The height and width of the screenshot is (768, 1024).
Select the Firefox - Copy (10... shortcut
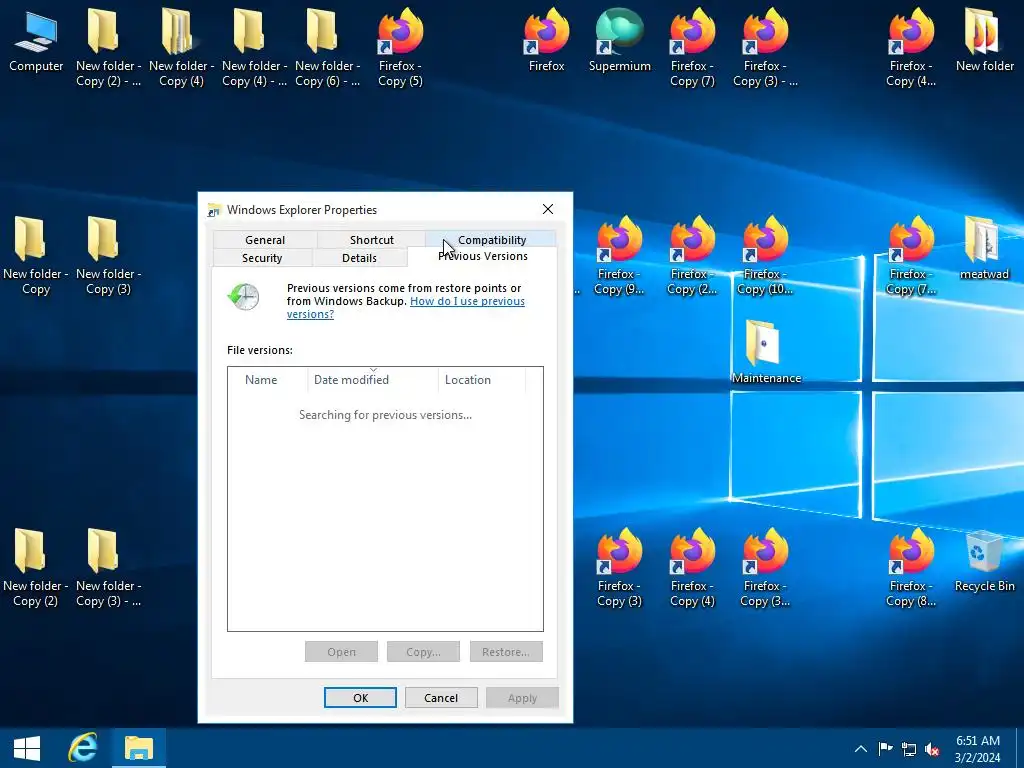pos(765,255)
